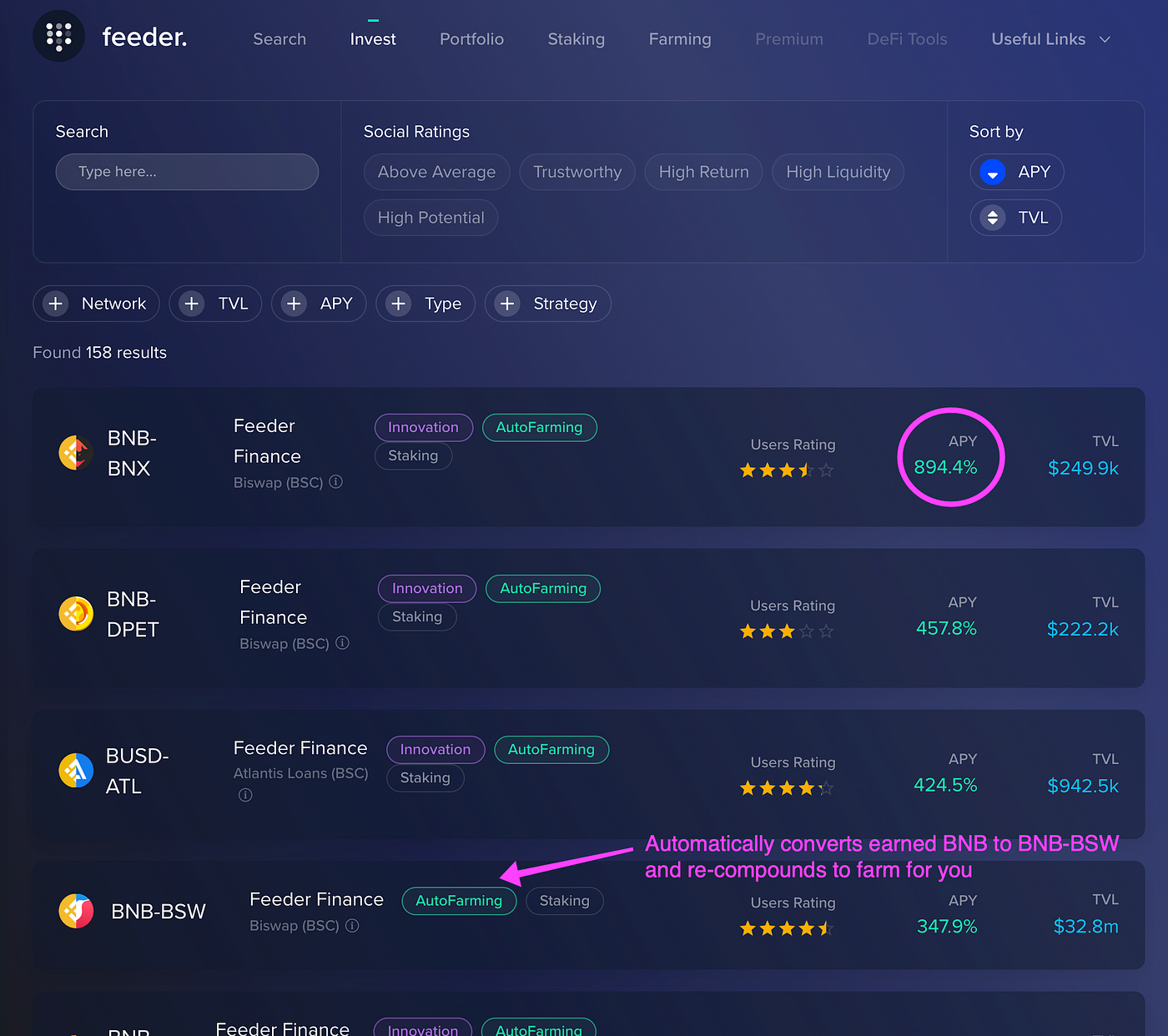Focus the 'Type here...' search field
Image resolution: width=1168 pixels, height=1036 pixels.
(187, 172)
